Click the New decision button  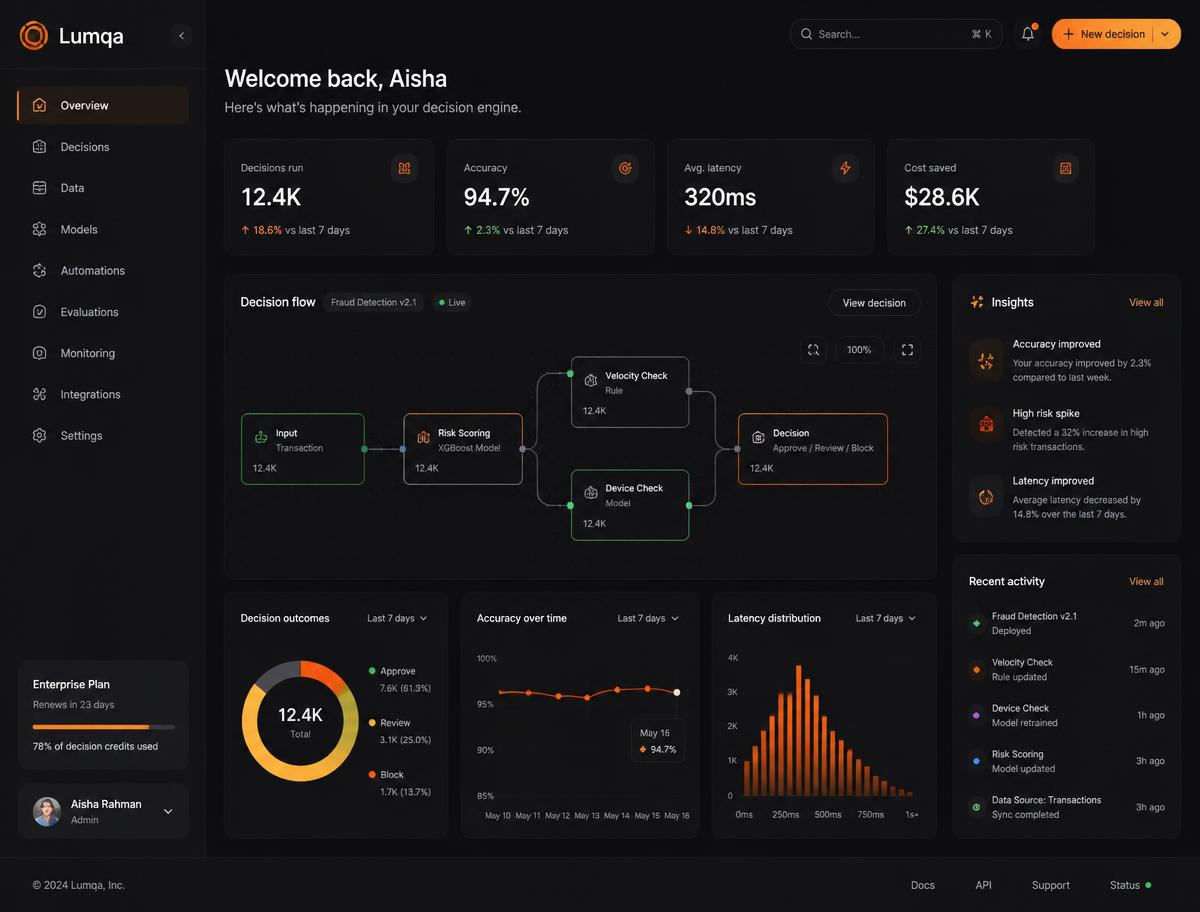[1103, 34]
